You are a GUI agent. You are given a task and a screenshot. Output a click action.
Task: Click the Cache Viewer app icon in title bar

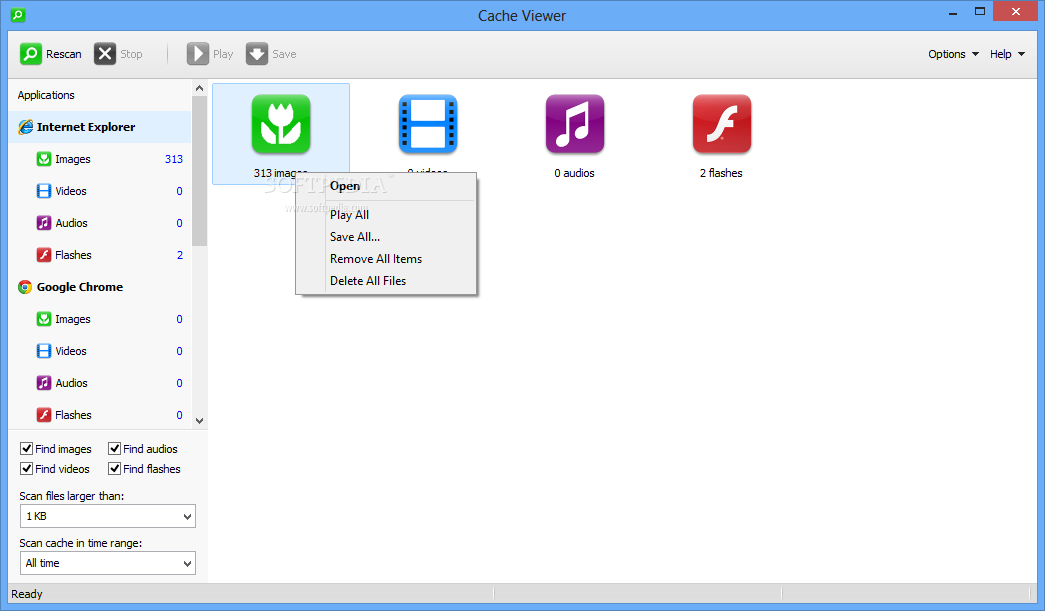18,14
